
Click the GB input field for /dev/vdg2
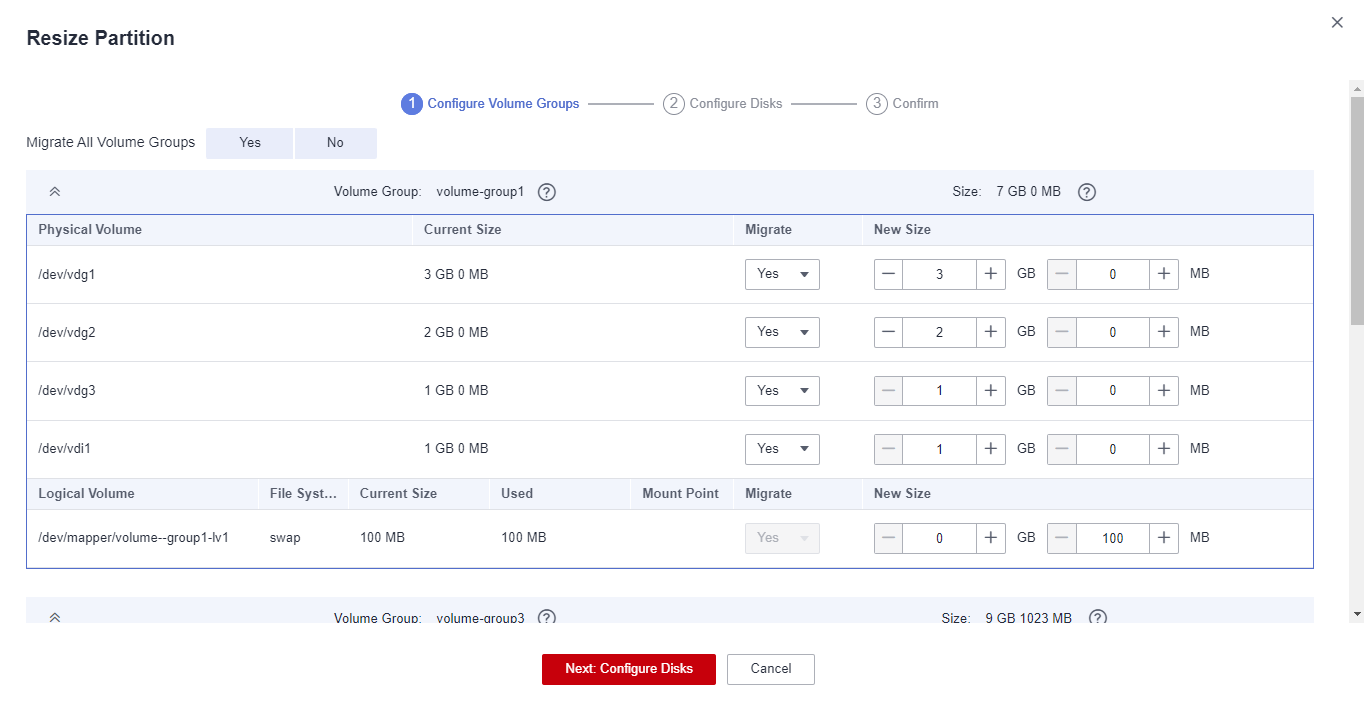[939, 332]
